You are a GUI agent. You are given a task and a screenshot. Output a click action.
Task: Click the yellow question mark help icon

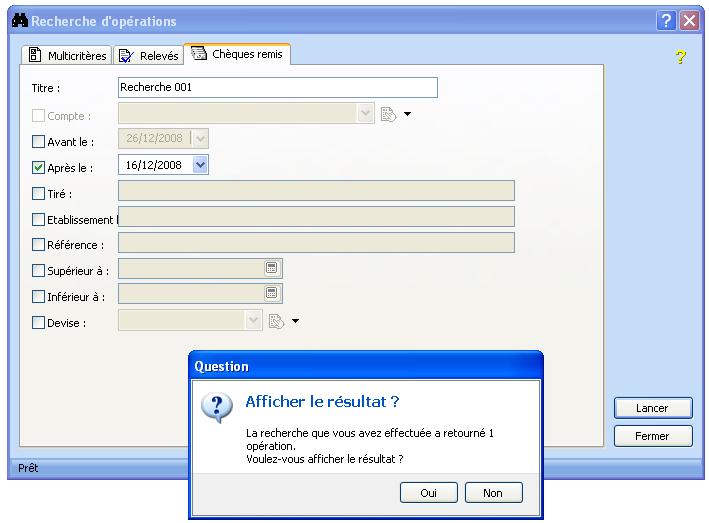click(681, 58)
